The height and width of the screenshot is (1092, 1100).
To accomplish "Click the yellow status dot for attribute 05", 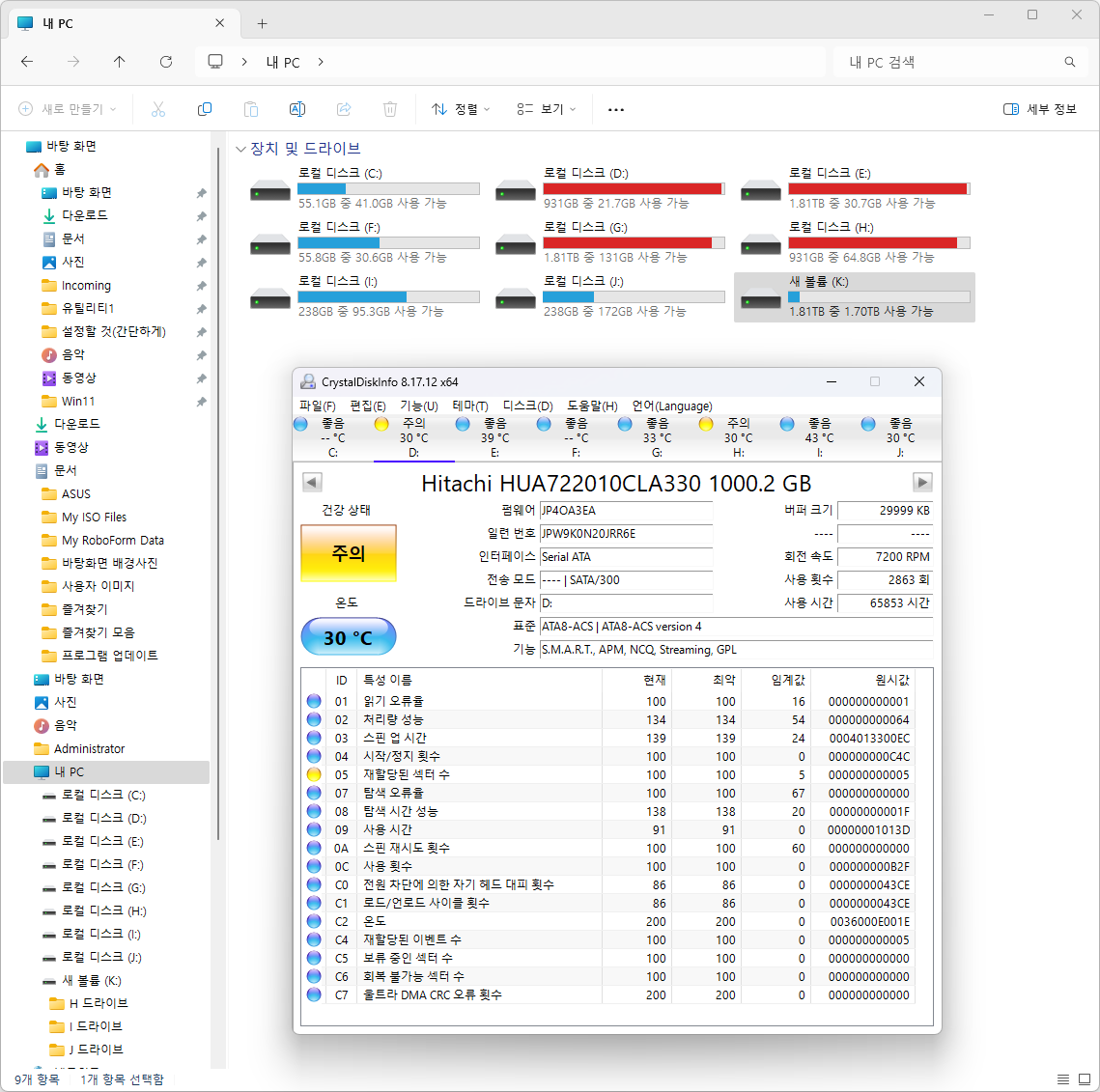I will point(314,774).
